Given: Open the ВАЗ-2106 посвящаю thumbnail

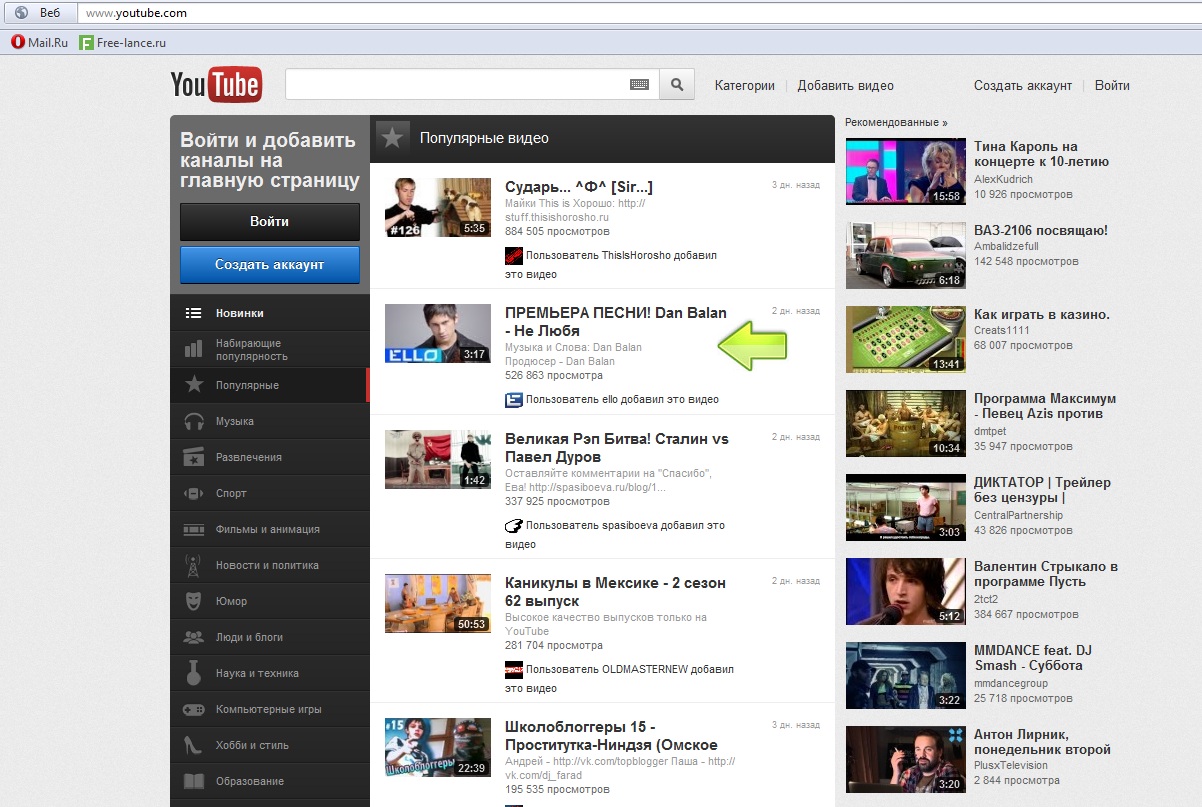Looking at the screenshot, I should pos(906,255).
